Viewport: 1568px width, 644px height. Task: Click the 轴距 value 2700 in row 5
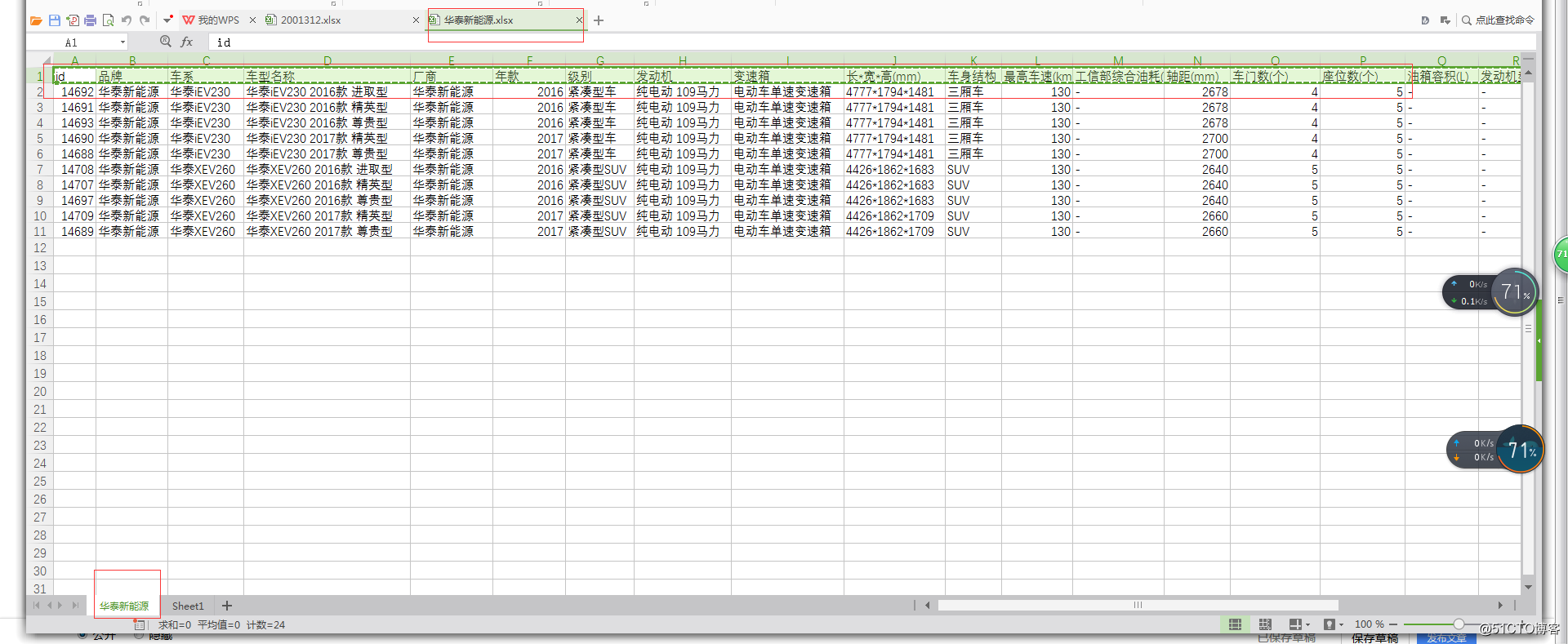pyautogui.click(x=1197, y=139)
